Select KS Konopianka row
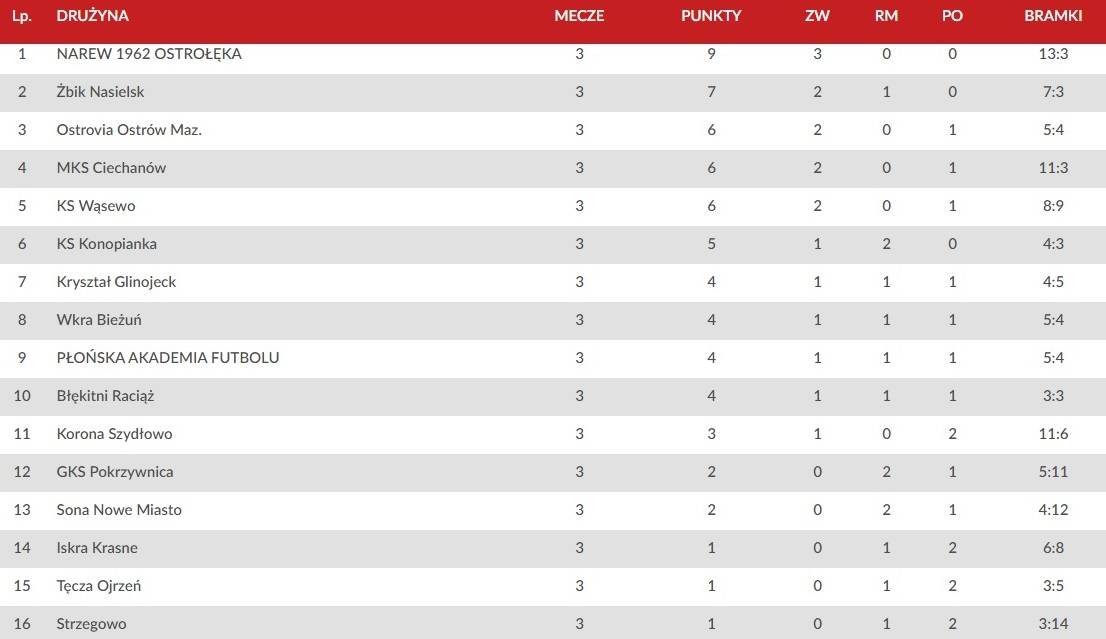 pyautogui.click(x=553, y=244)
